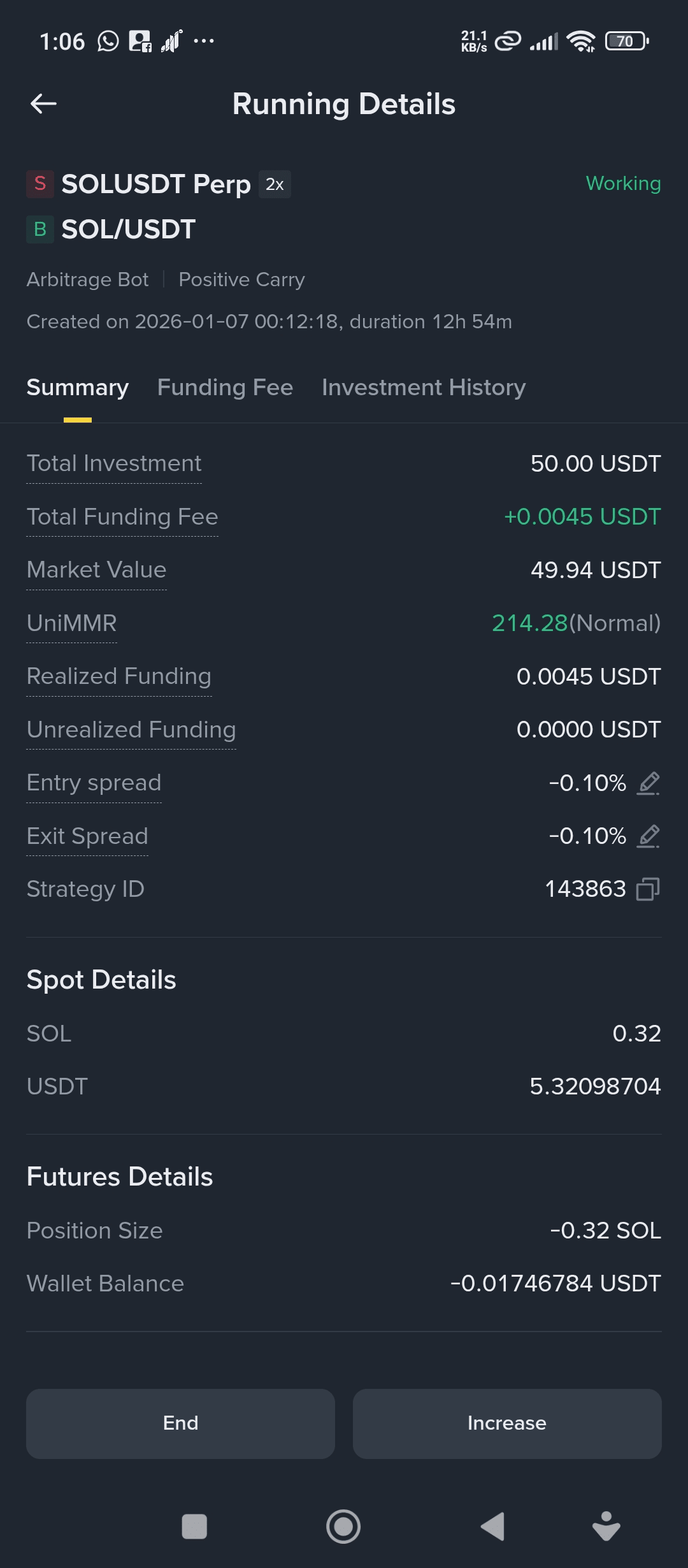The width and height of the screenshot is (688, 1568).
Task: Tap the Market Value label
Action: click(x=96, y=570)
